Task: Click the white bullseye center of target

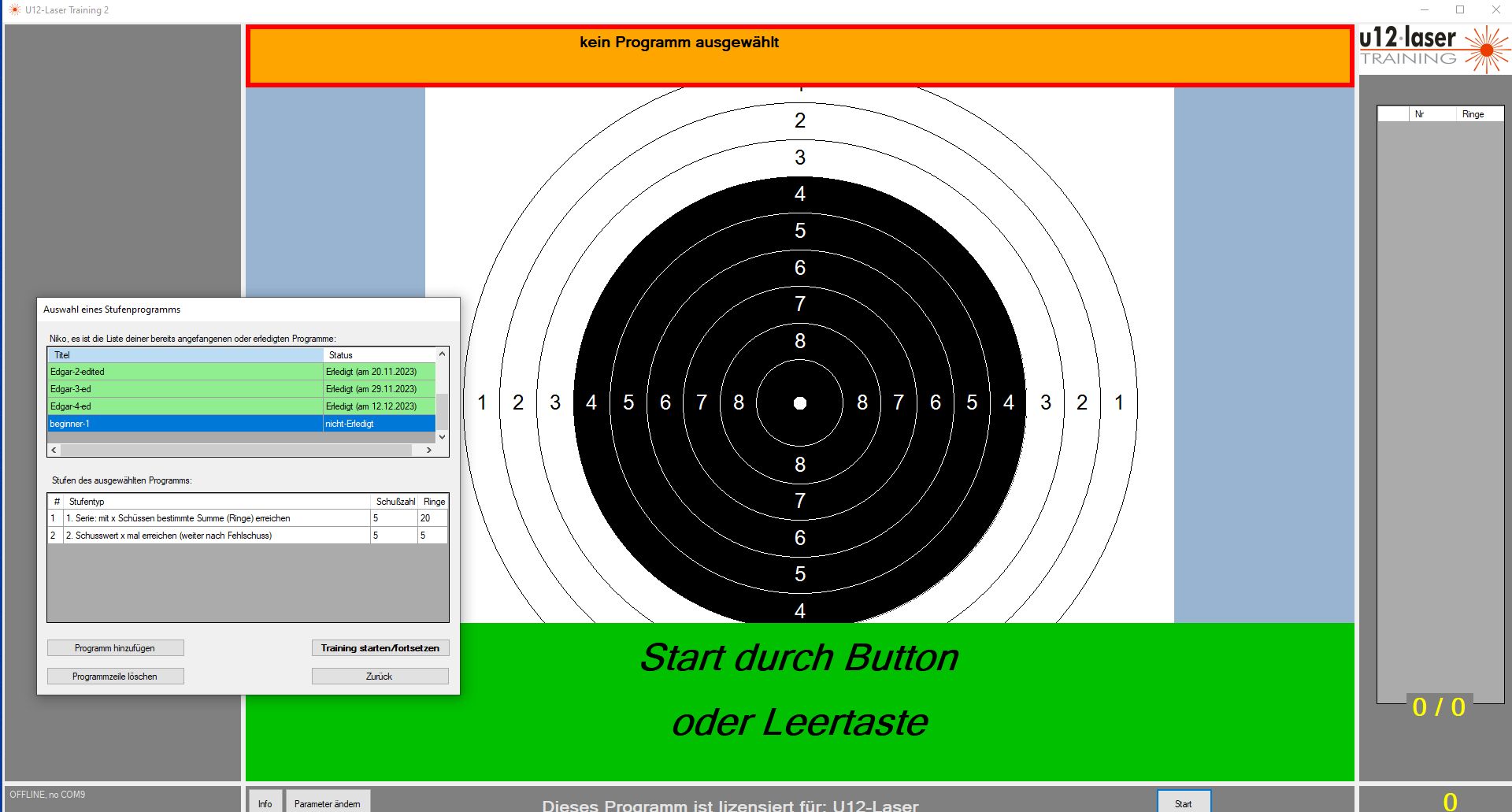Action: pos(800,403)
